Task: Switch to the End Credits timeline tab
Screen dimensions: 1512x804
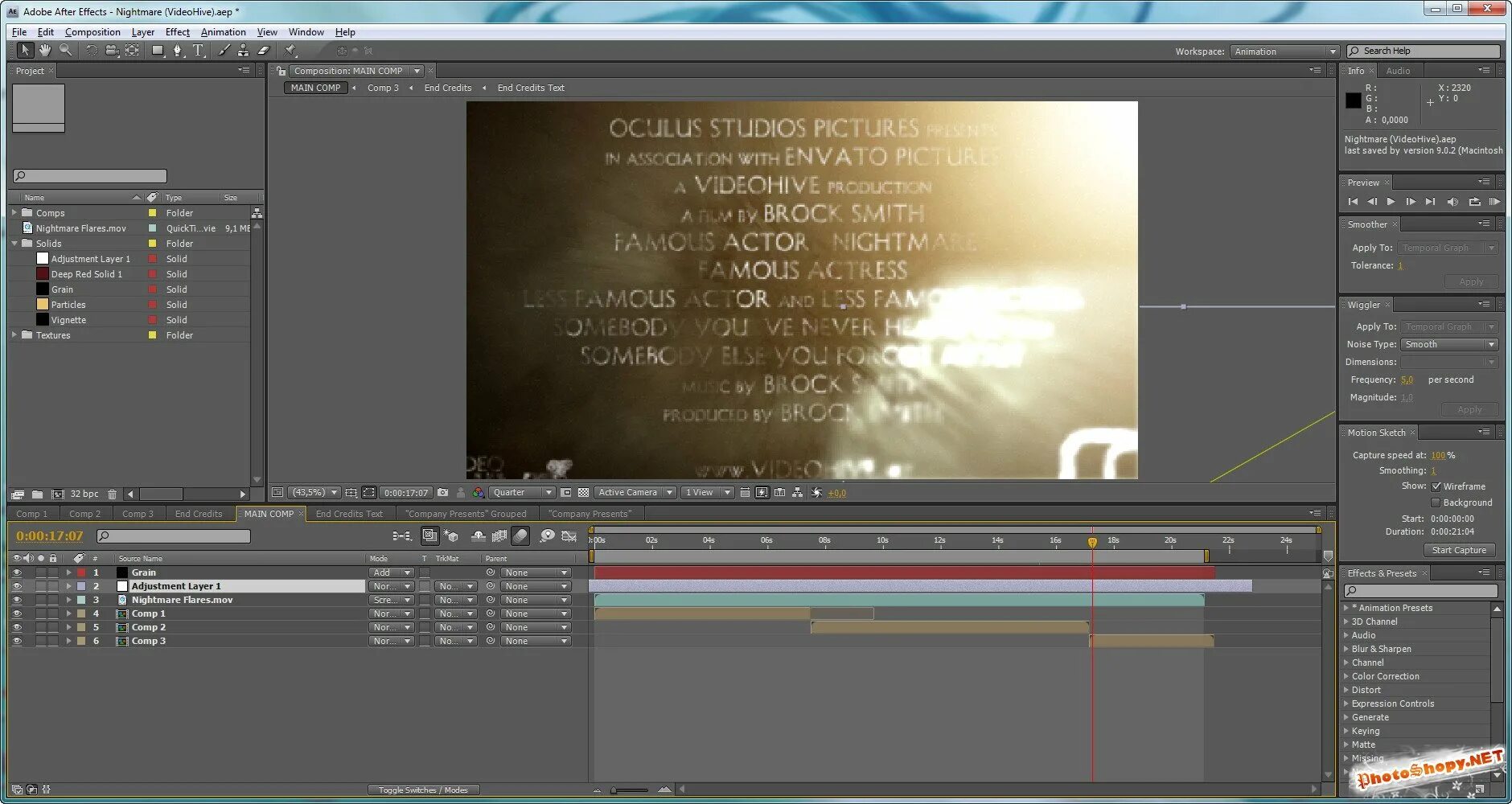Action: 198,514
